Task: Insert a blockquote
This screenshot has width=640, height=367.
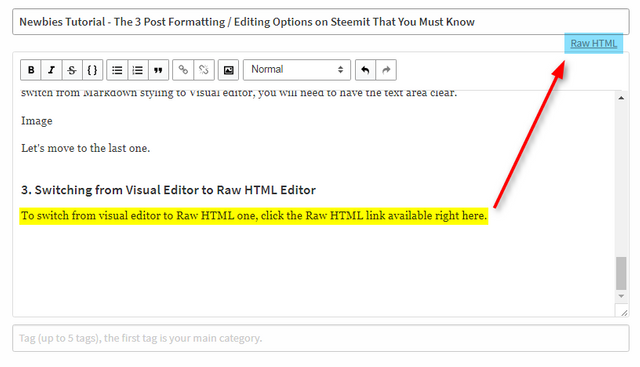Action: tap(158, 70)
